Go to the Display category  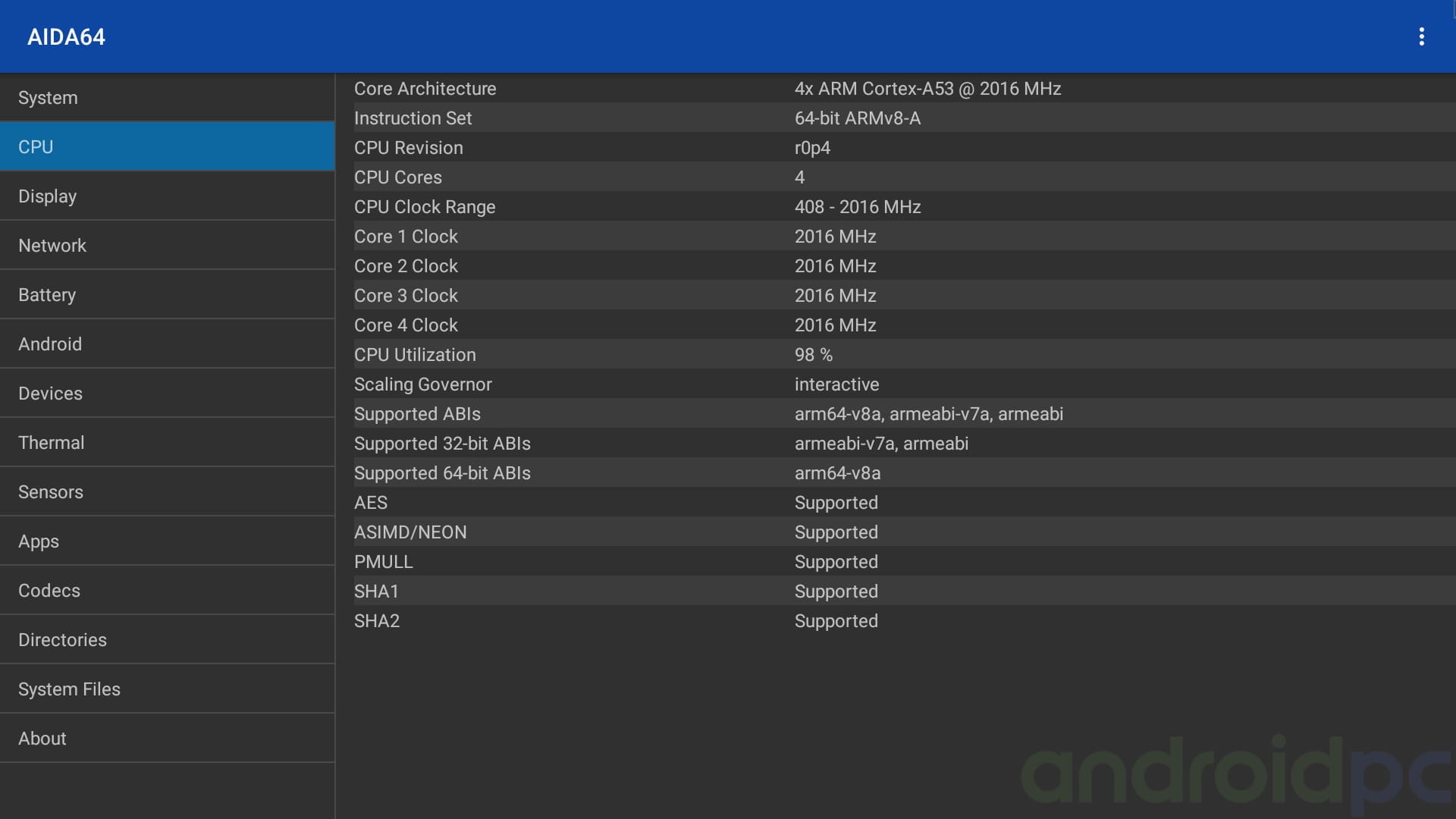click(167, 196)
